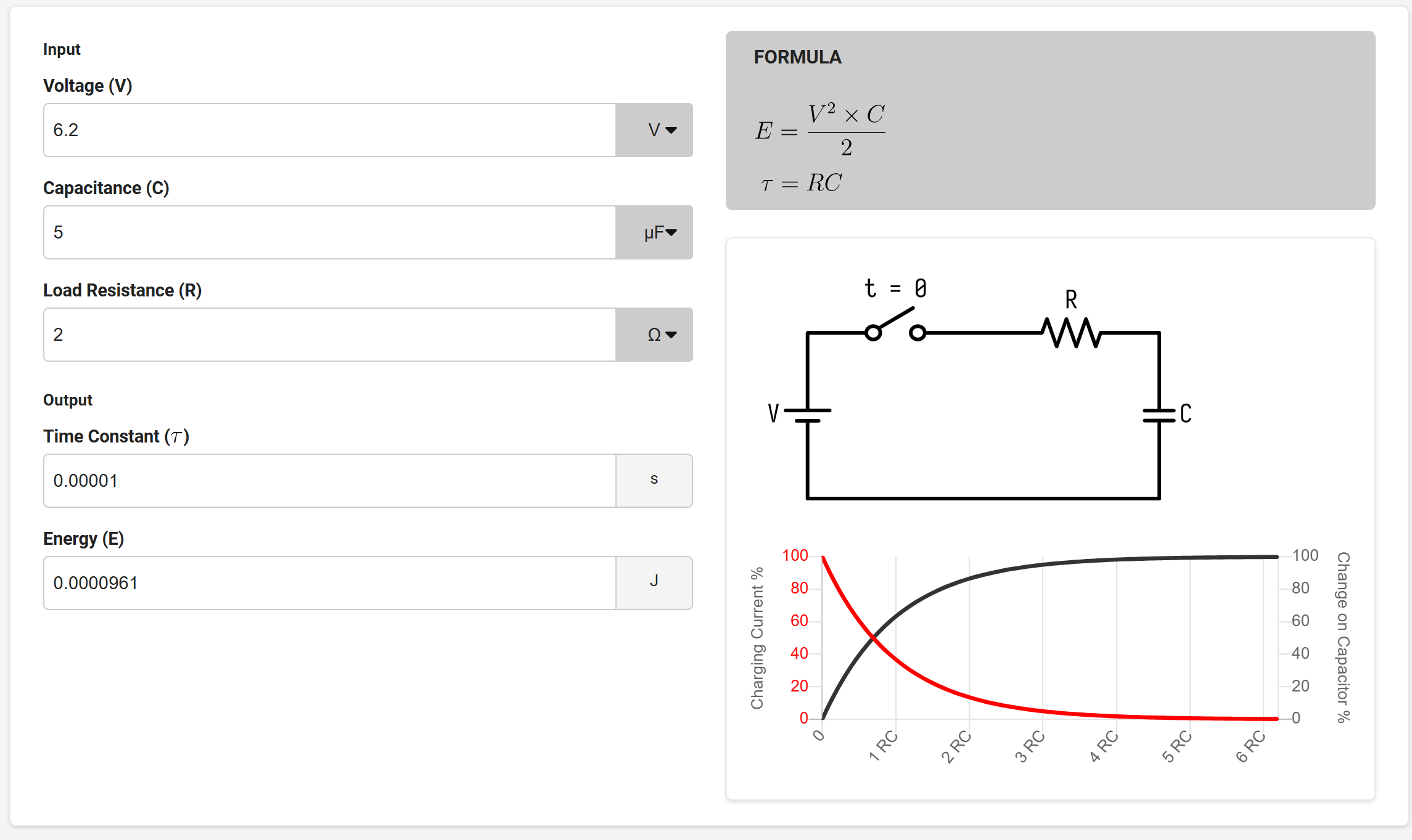The image size is (1412, 840).
Task: Click the τ = RC formula
Action: 802,183
